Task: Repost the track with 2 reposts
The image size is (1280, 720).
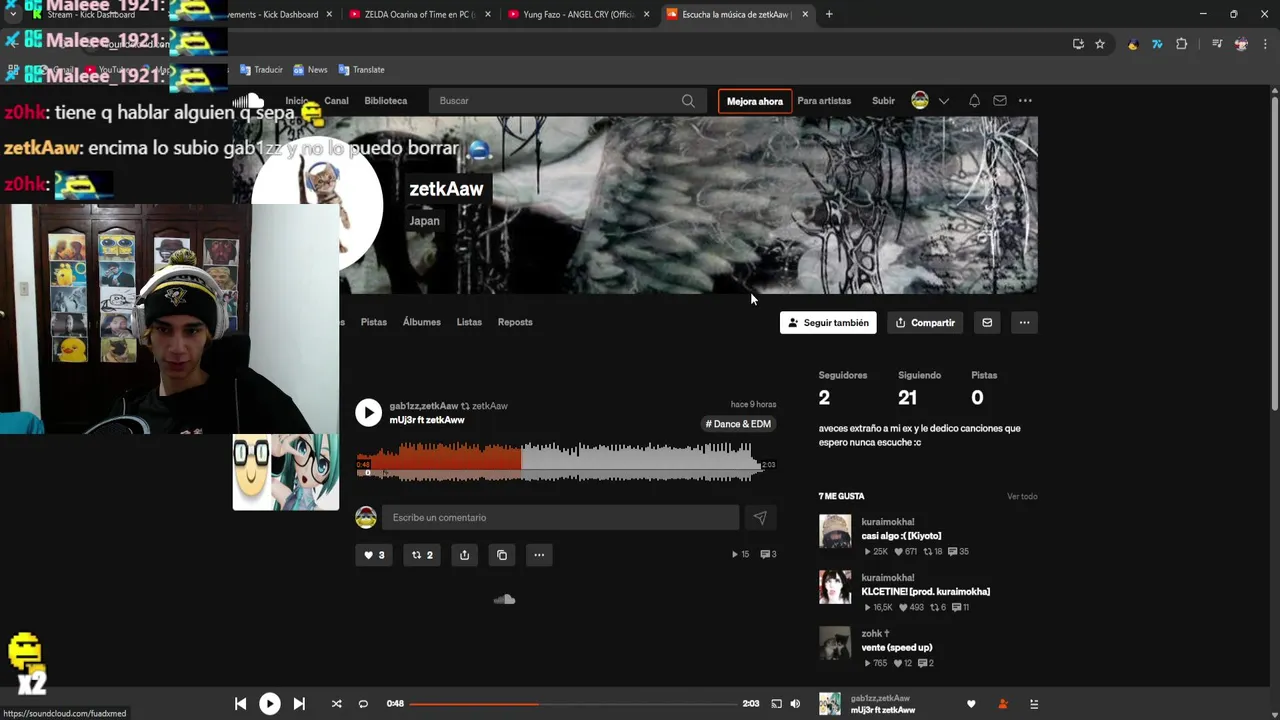Action: (423, 555)
